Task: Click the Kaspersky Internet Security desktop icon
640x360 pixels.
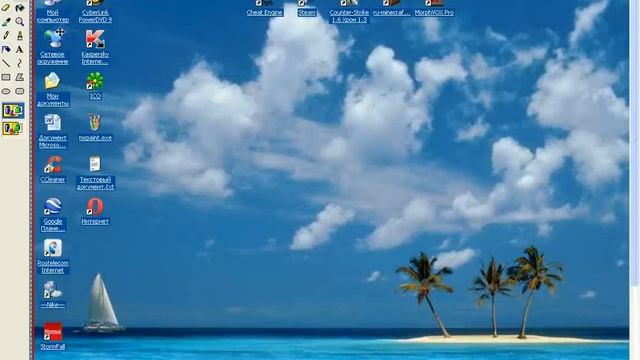Action: coord(95,39)
